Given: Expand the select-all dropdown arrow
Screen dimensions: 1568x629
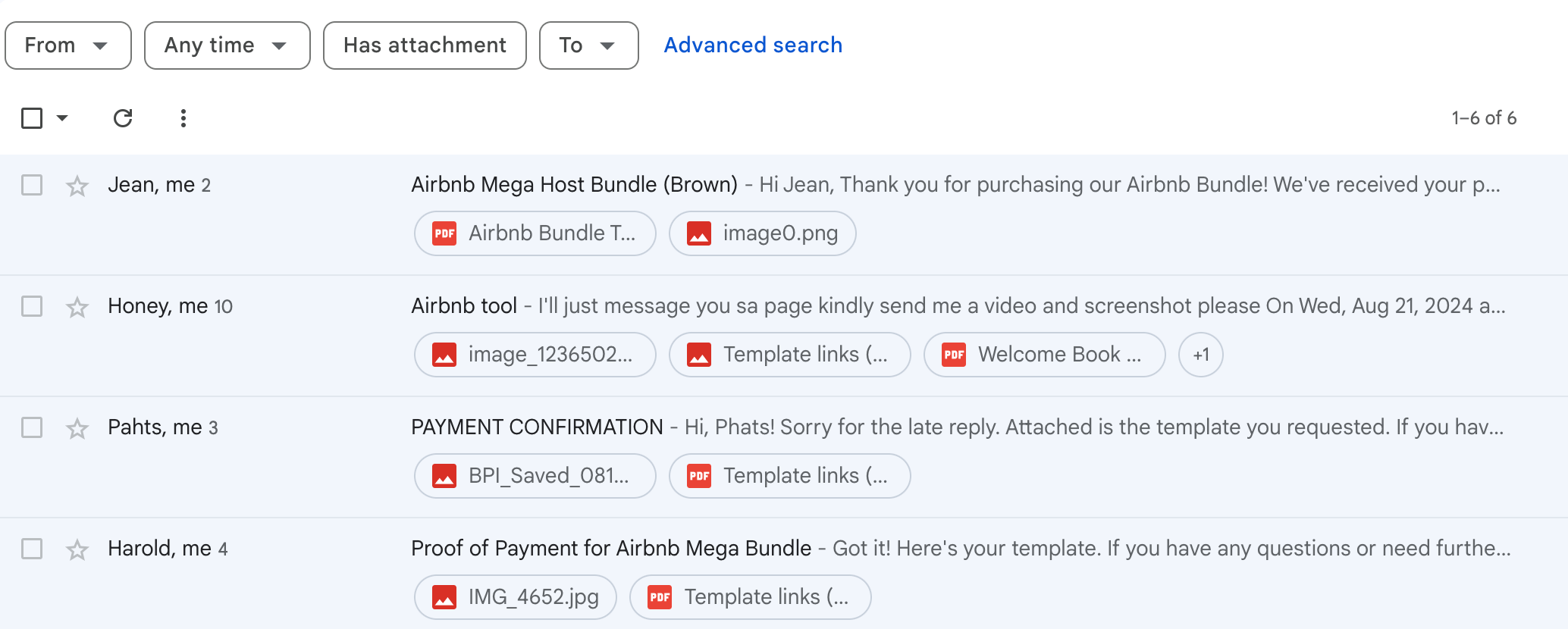Looking at the screenshot, I should click(x=62, y=118).
